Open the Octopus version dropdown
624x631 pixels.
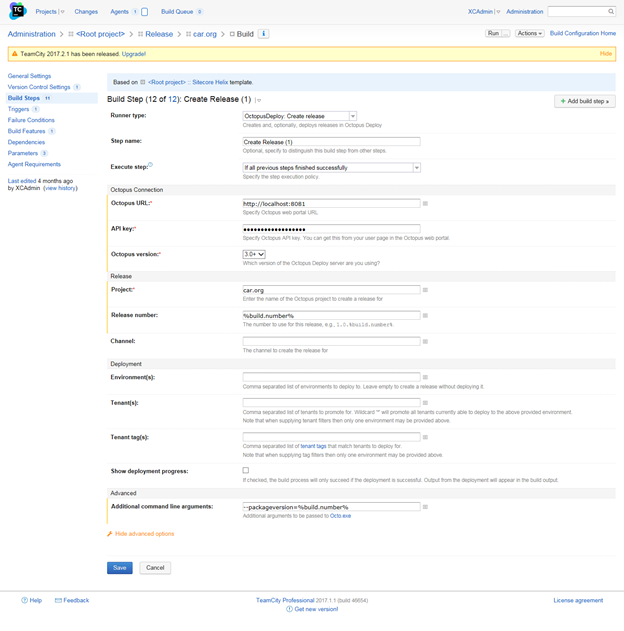click(254, 254)
